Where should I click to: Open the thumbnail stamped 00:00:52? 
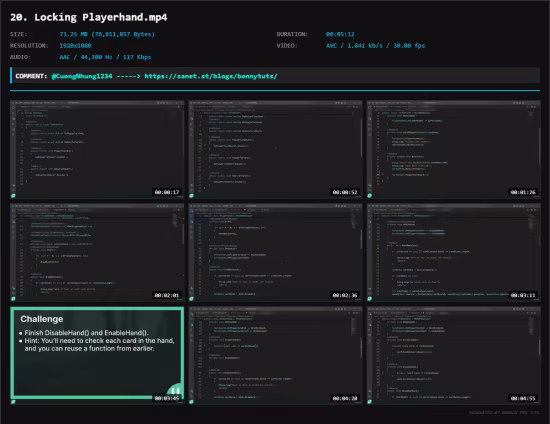275,149
